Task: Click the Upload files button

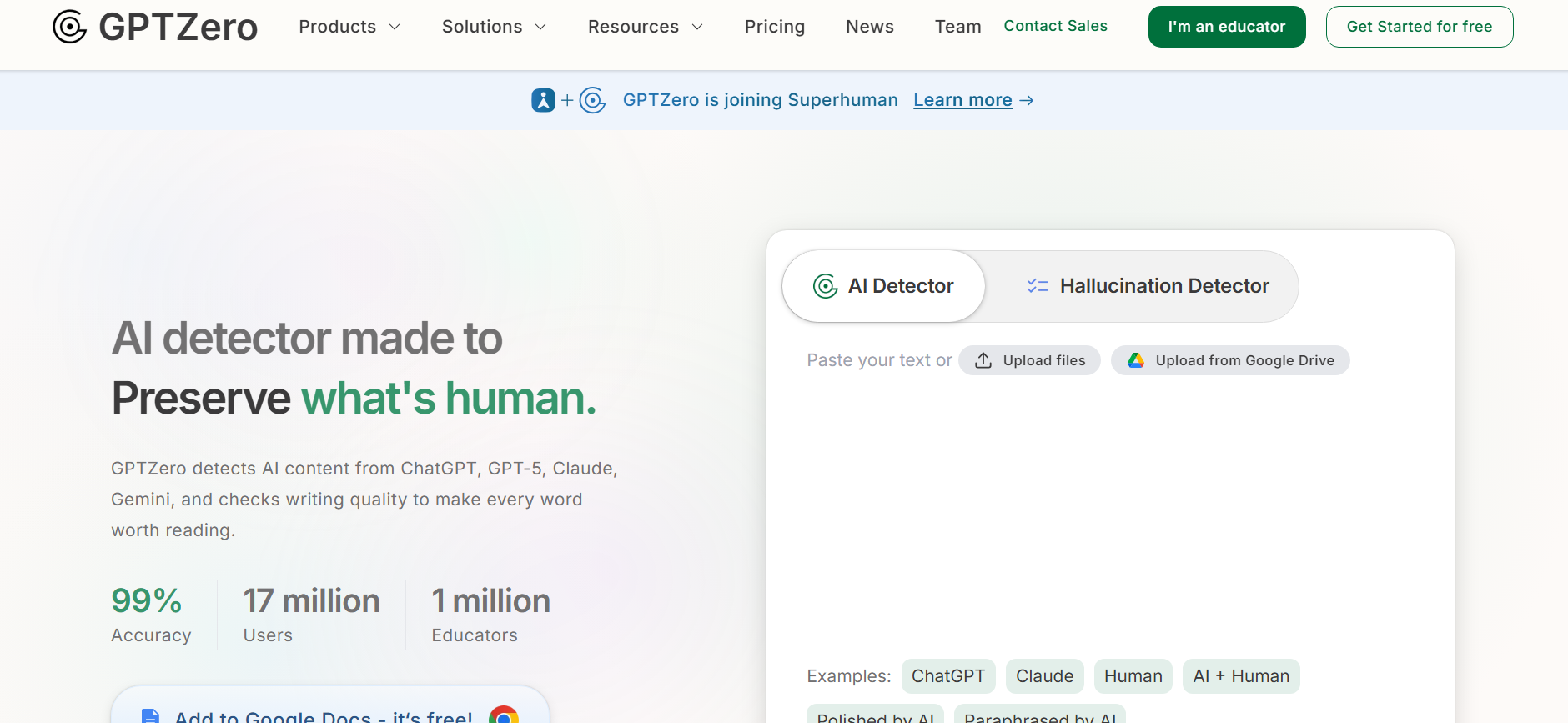Action: click(x=1029, y=360)
